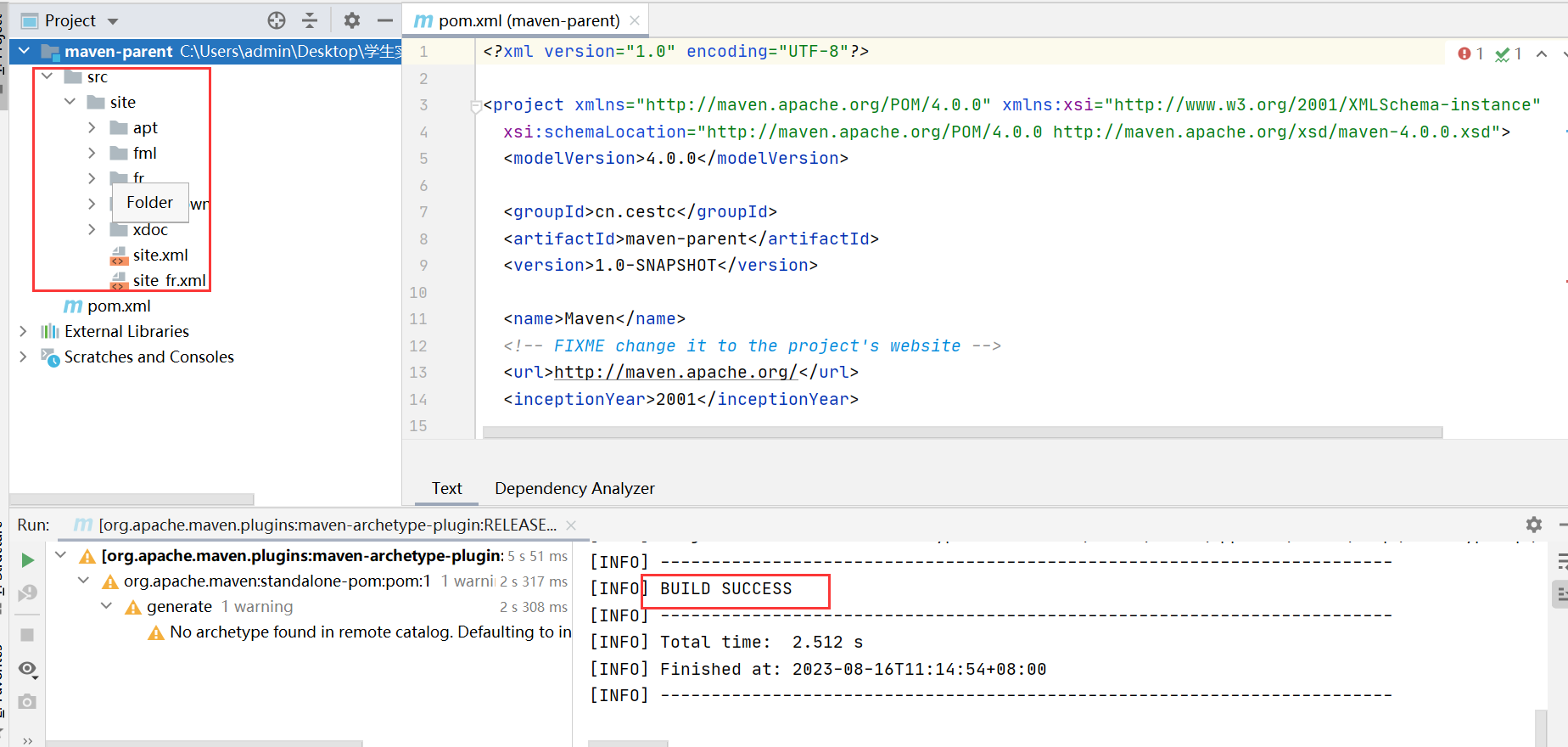This screenshot has height=747, width=1568.
Task: Click fold marker on project tag line
Action: (476, 106)
